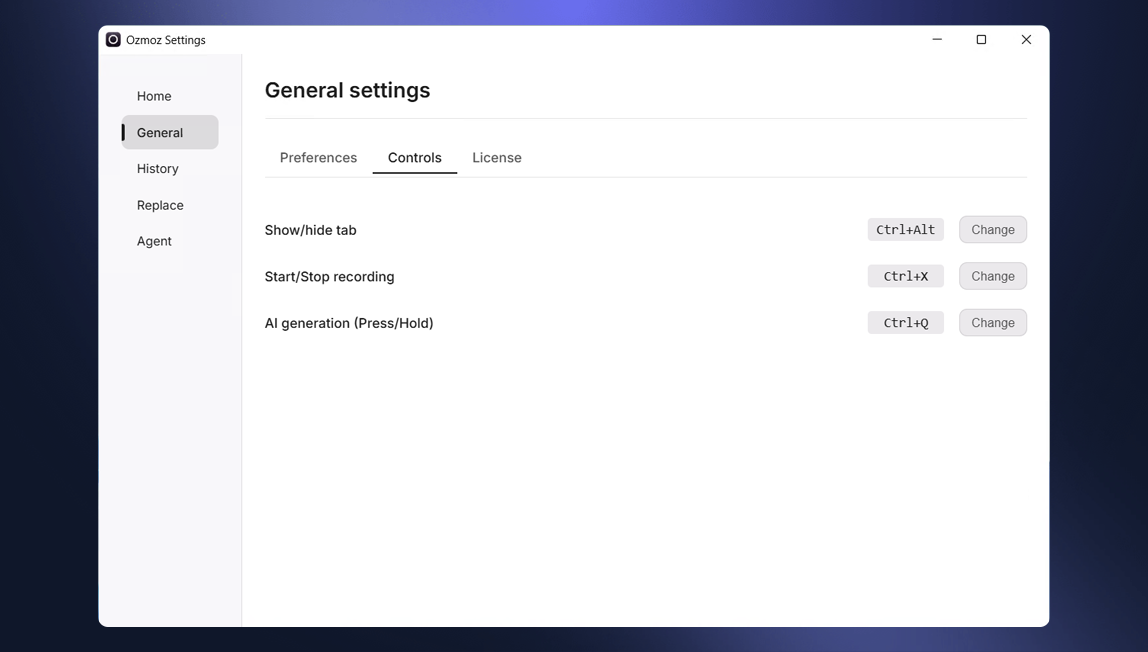Click the Start/Stop recording label
1148x652 pixels.
329,276
